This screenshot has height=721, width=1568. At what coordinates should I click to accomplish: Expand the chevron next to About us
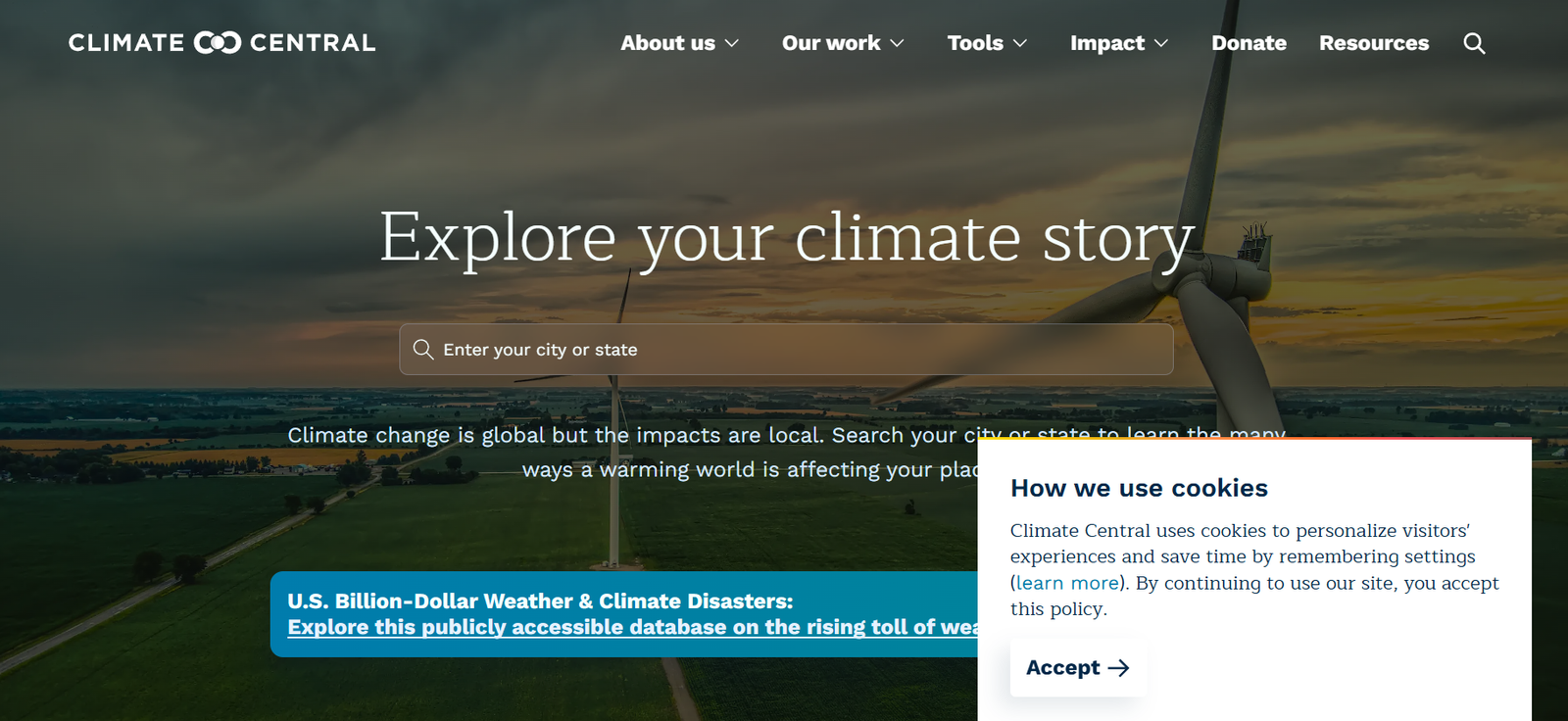pyautogui.click(x=732, y=44)
